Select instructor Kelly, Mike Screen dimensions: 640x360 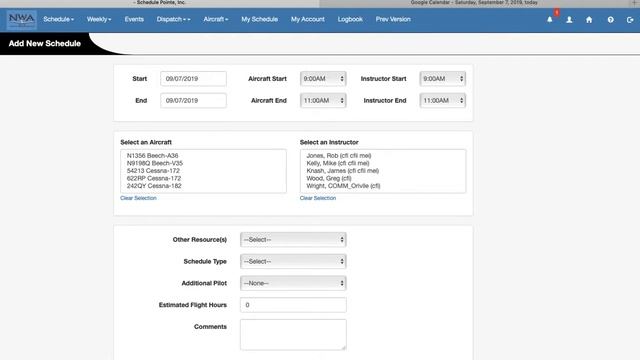338,163
